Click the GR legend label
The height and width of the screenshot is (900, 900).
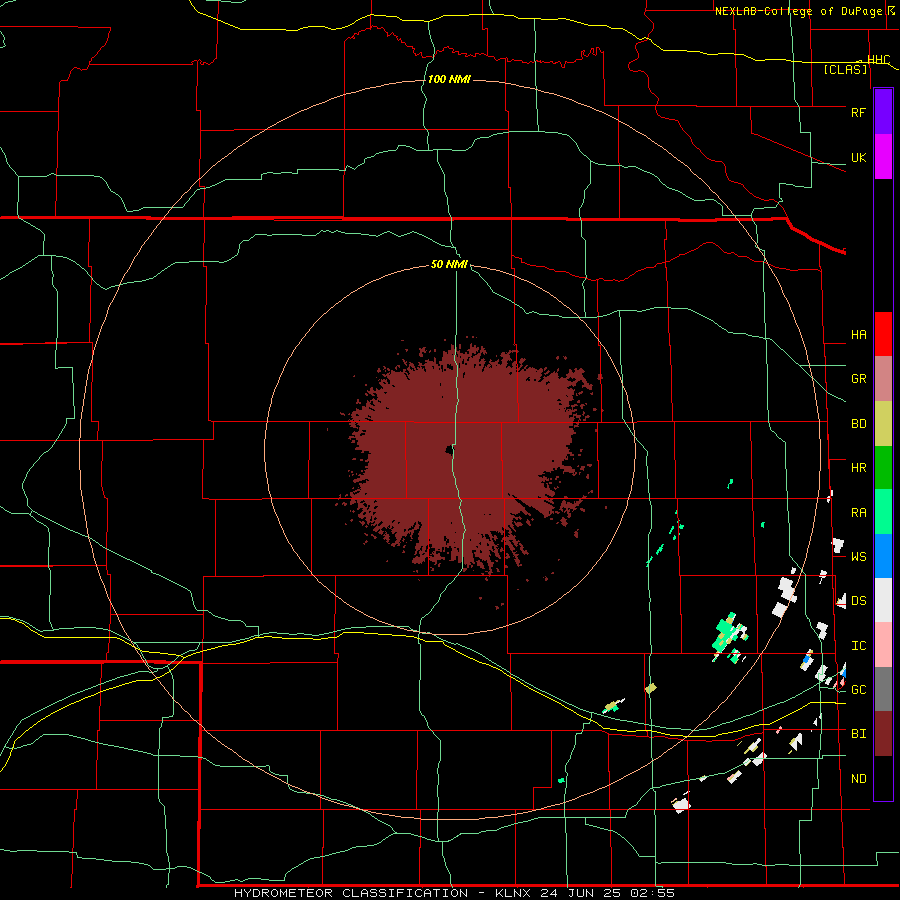[858, 379]
